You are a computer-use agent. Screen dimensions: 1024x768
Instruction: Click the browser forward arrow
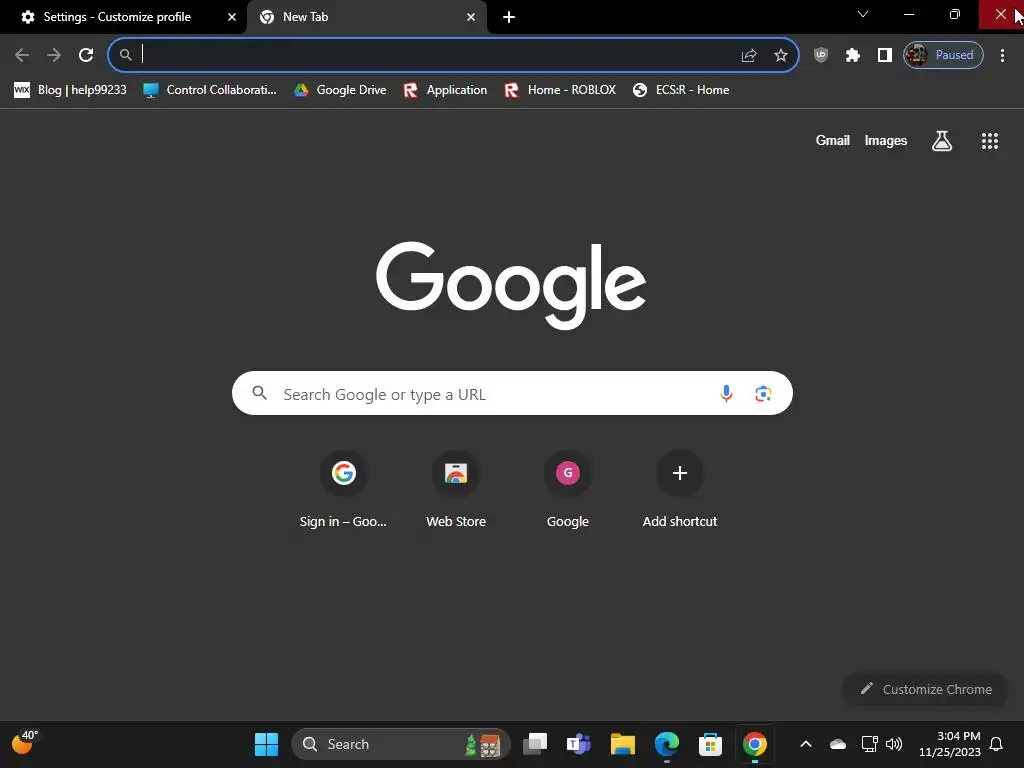pos(54,55)
